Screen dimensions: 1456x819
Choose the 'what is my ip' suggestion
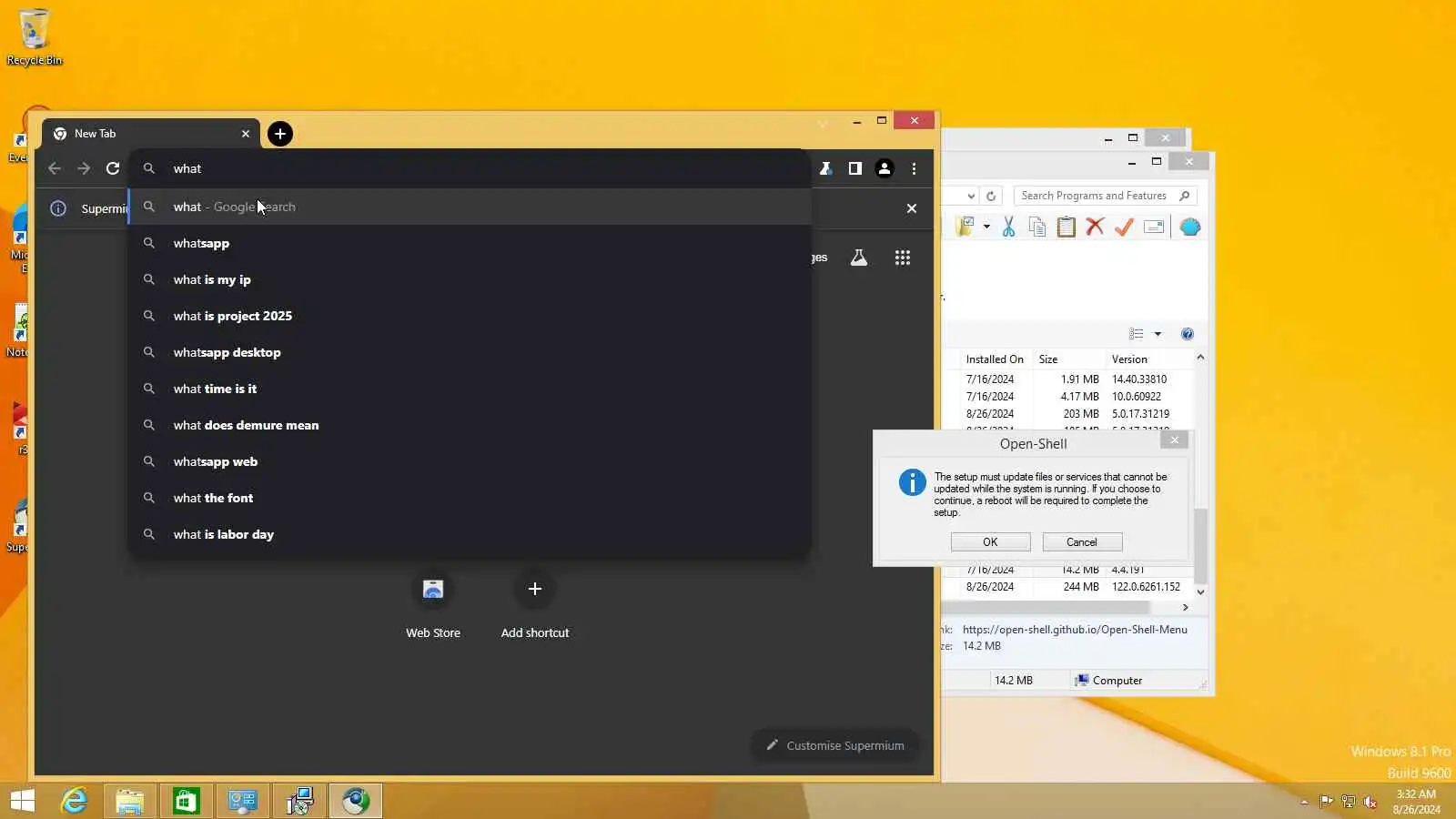[469, 279]
